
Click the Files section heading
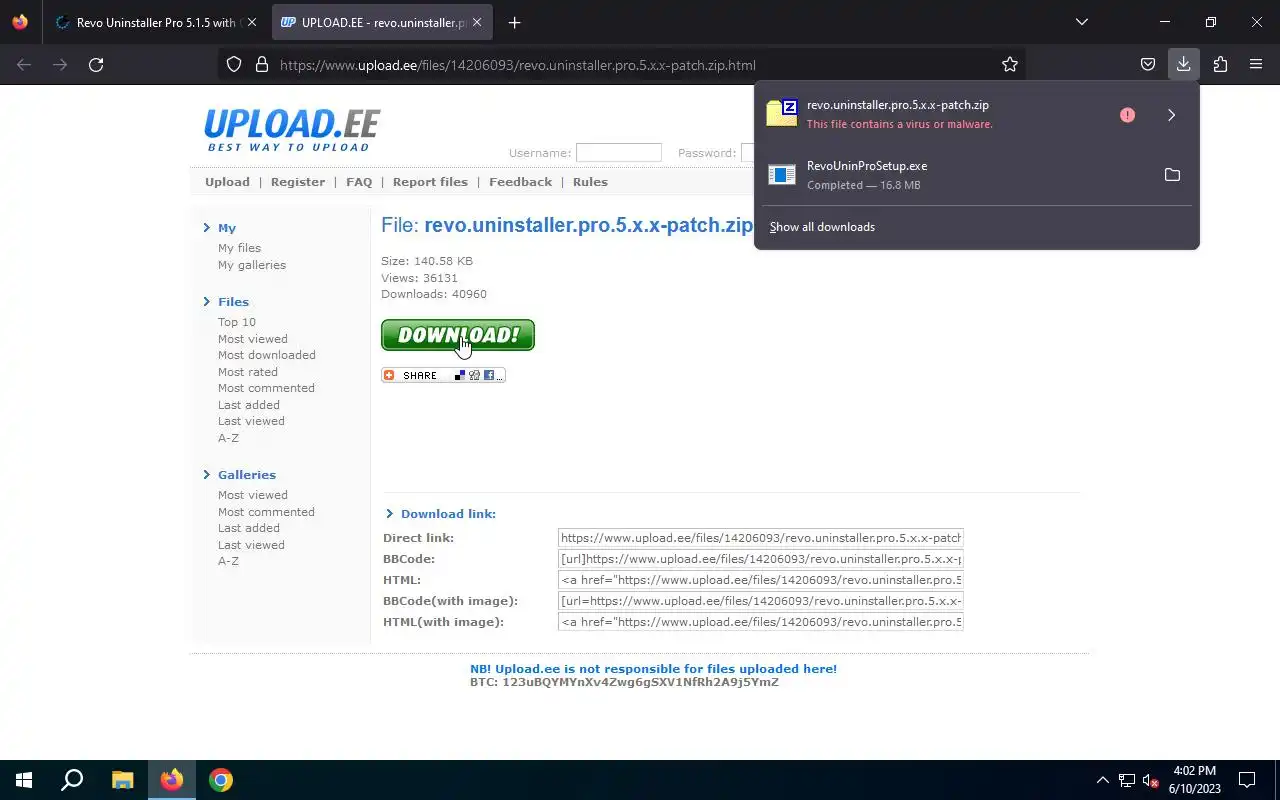click(233, 302)
